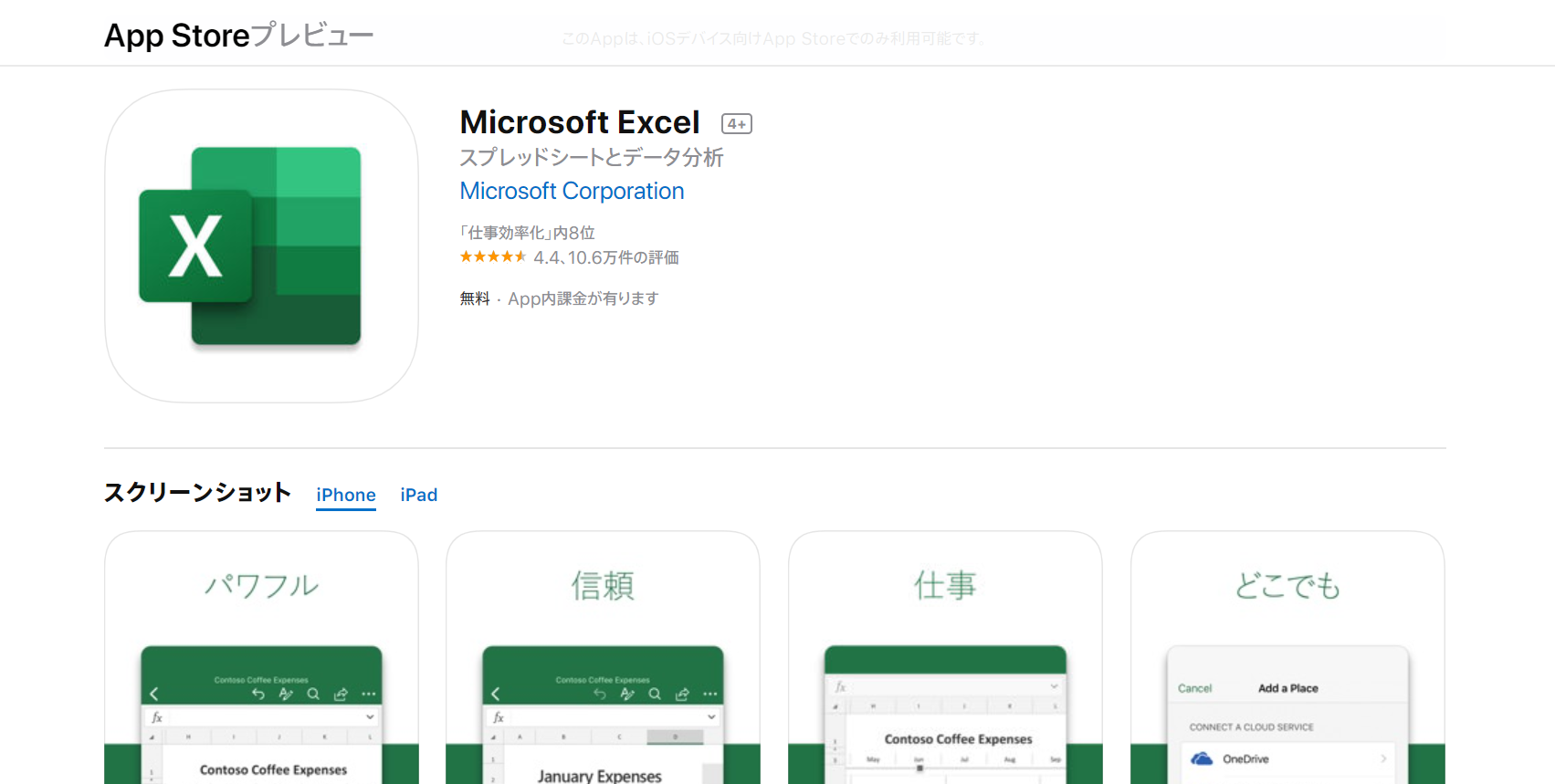
Task: Click Add a Place title text
Action: point(1287,688)
